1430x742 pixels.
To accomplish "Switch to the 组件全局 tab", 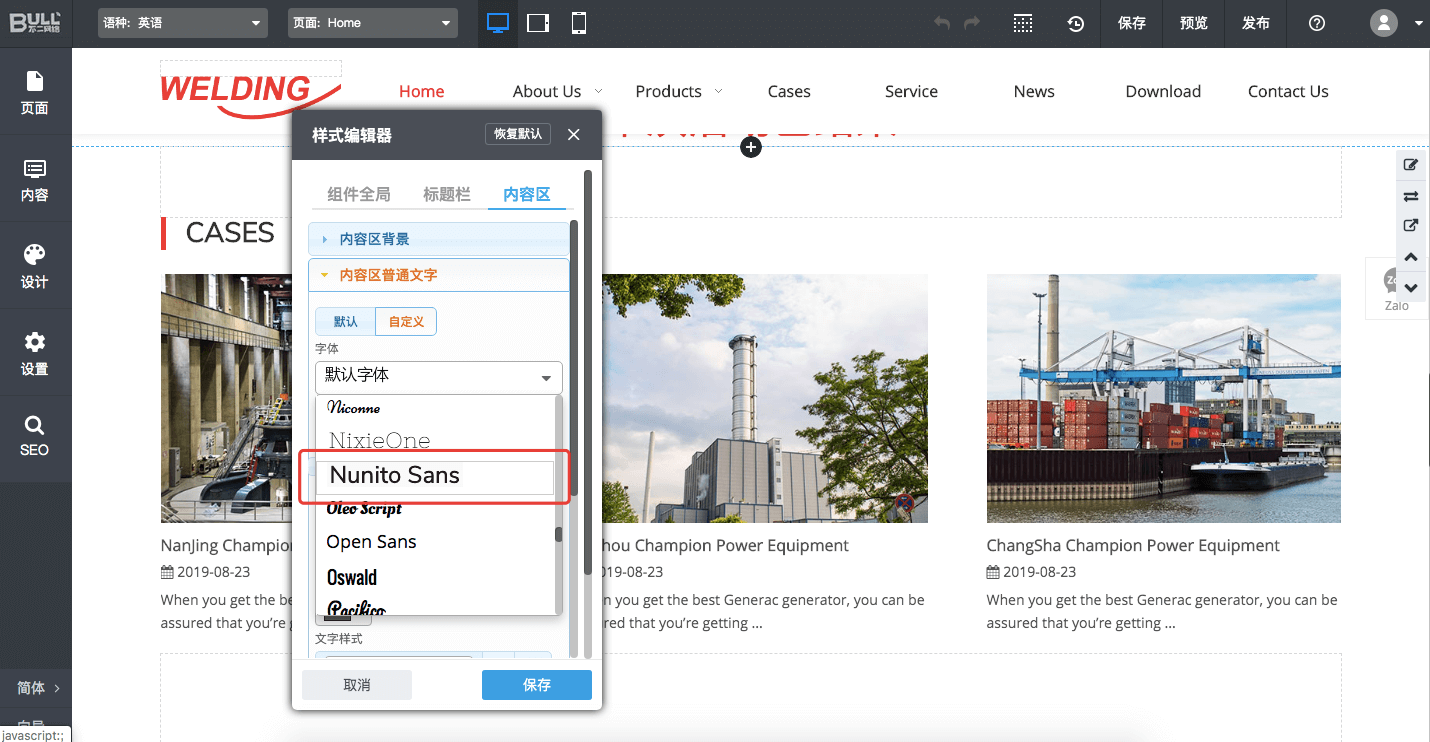I will coord(359,194).
